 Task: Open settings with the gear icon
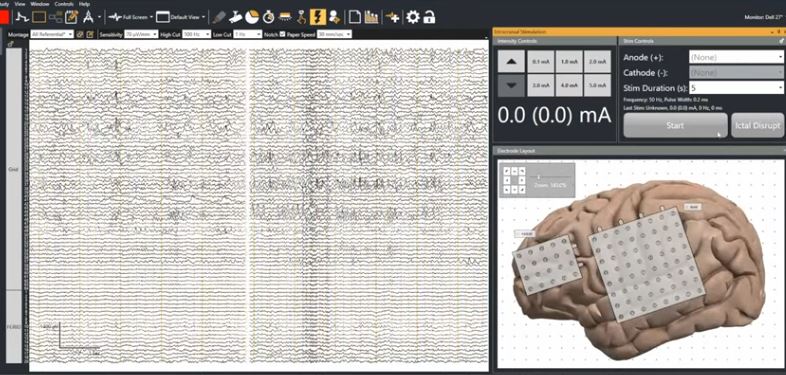pos(413,17)
